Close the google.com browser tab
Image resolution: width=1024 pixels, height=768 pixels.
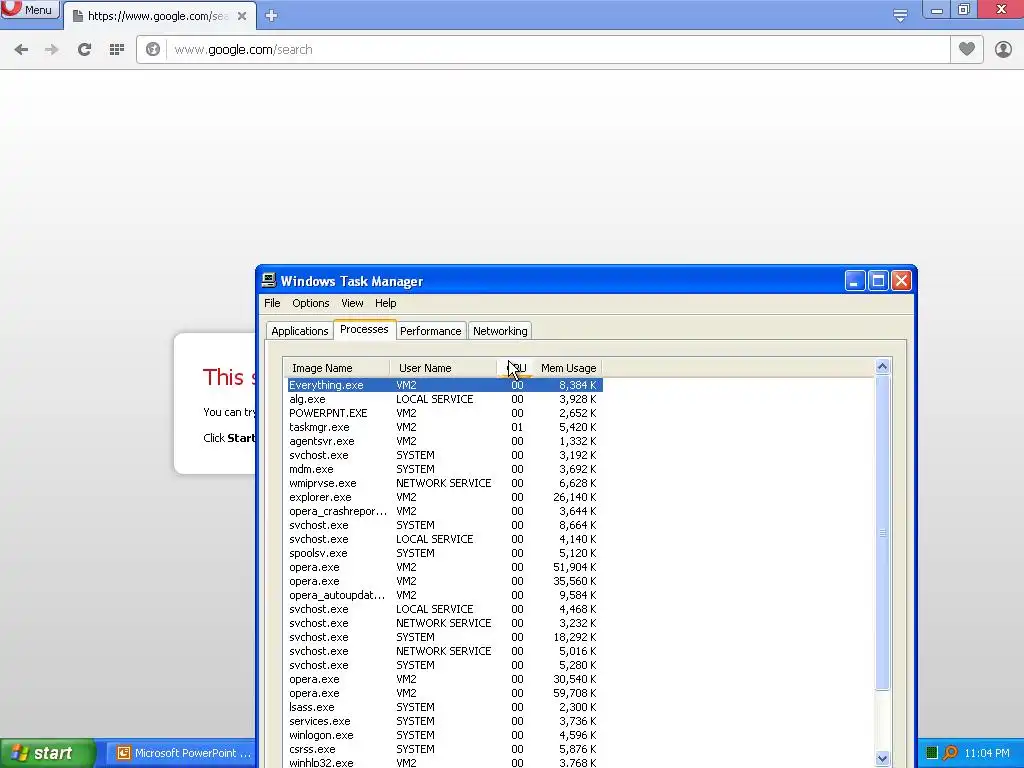[242, 16]
